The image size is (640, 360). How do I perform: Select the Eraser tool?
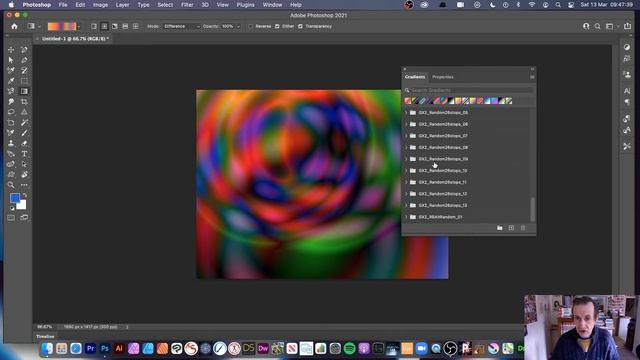pyautogui.click(x=24, y=143)
